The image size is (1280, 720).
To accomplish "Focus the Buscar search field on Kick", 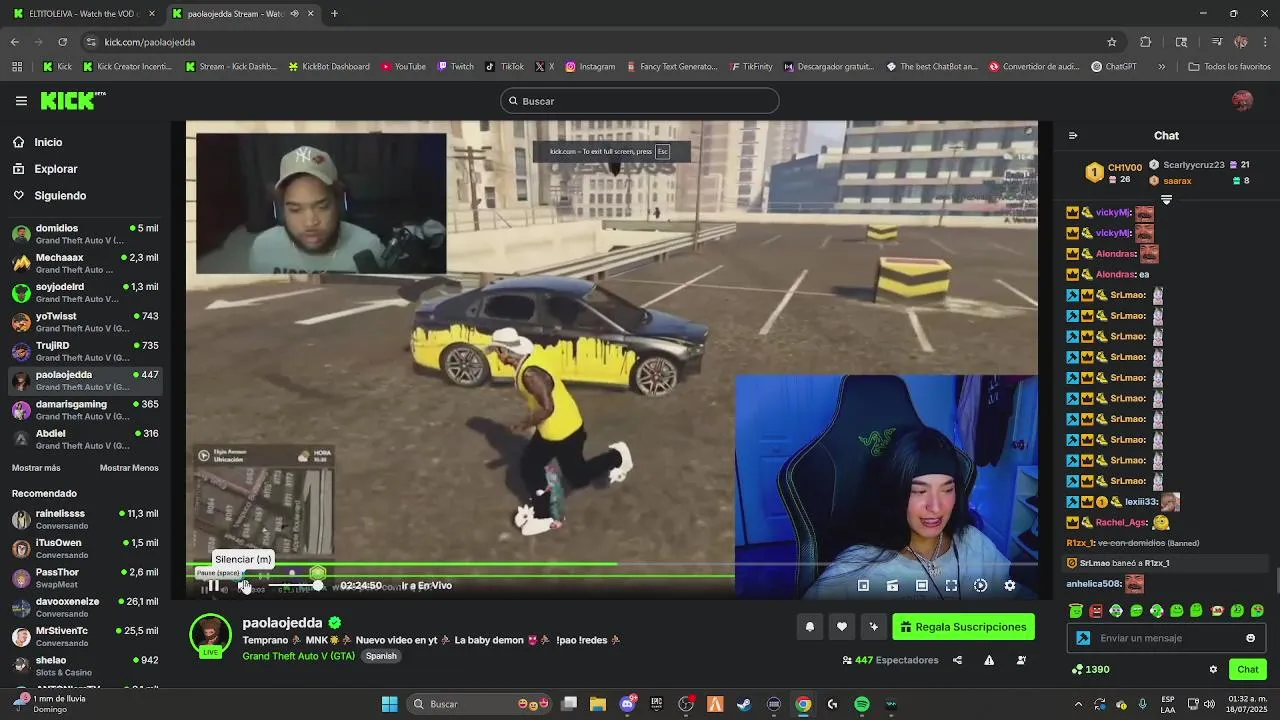I will [x=640, y=101].
